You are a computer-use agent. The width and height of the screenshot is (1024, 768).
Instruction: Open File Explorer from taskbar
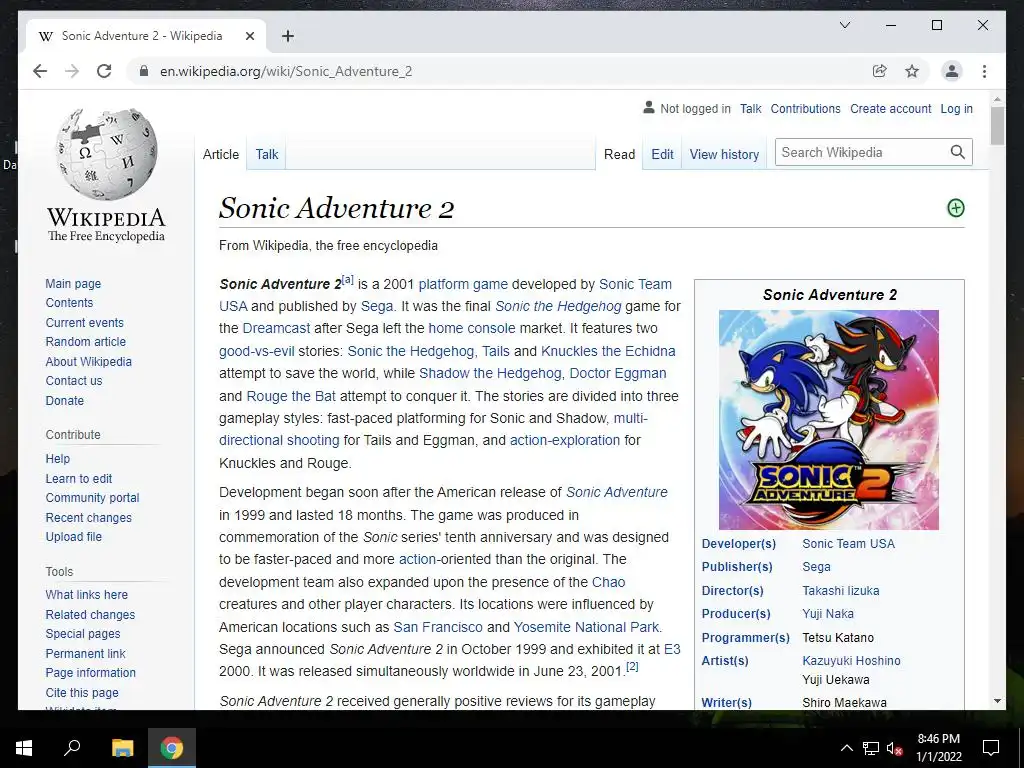pyautogui.click(x=122, y=748)
